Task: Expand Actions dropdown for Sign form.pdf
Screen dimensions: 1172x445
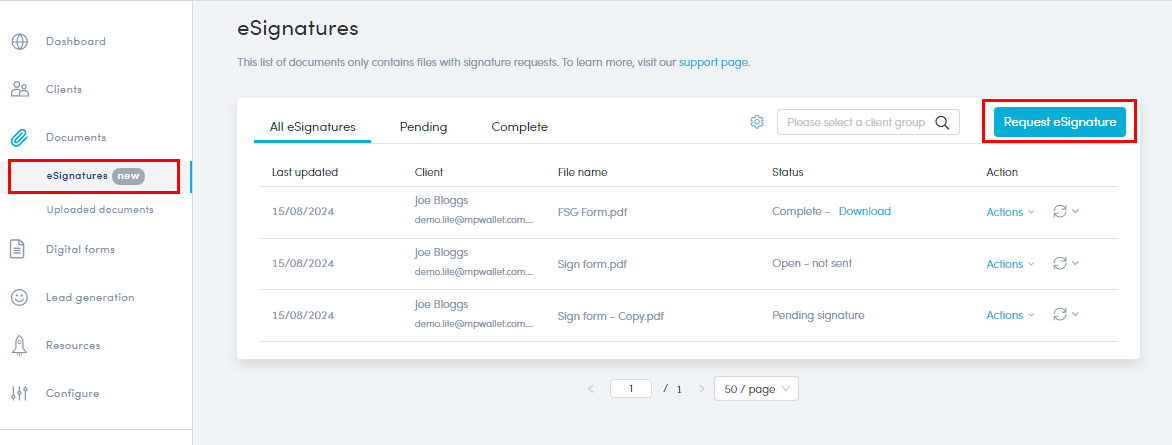Action: (x=1010, y=264)
